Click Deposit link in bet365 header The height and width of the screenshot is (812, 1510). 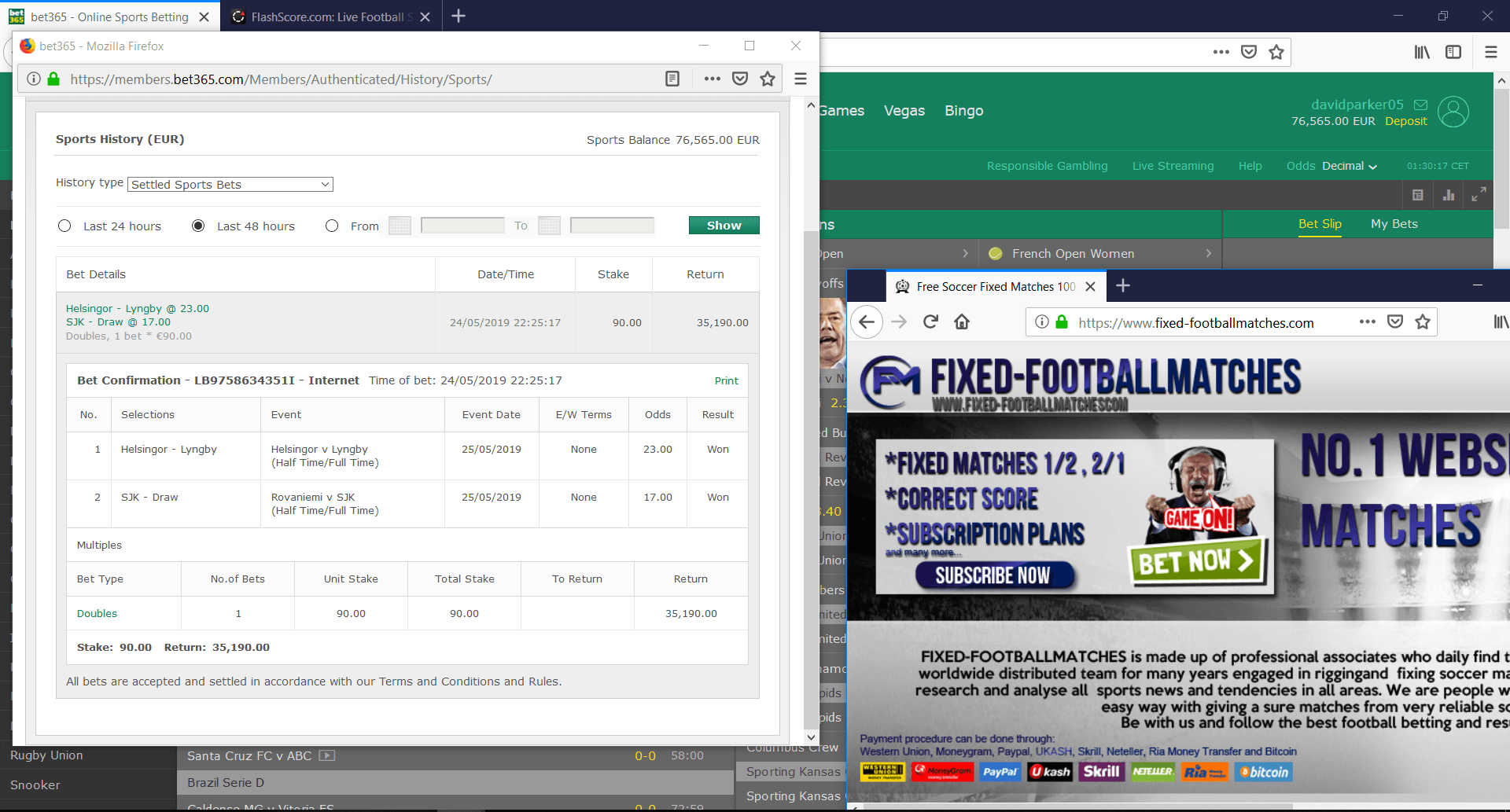(1406, 121)
